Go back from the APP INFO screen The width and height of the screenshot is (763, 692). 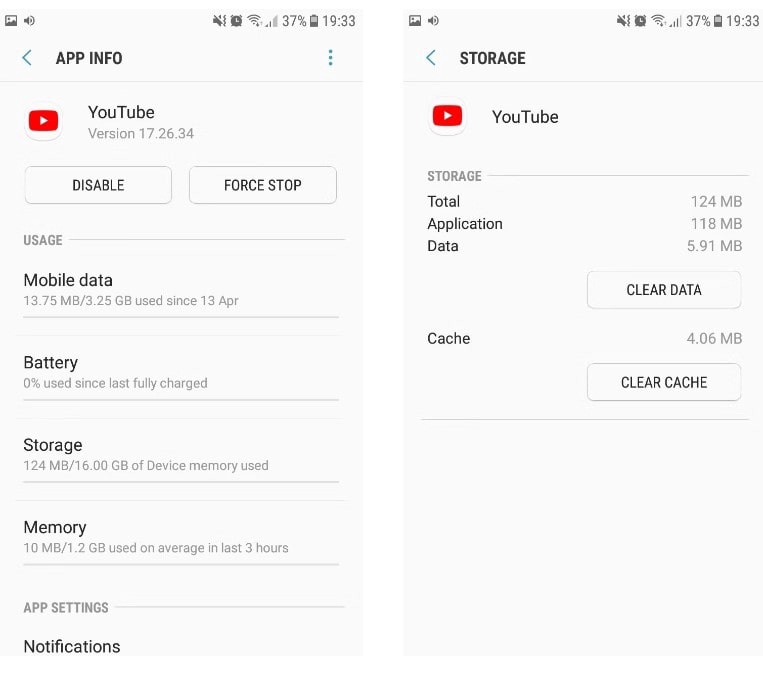point(27,58)
